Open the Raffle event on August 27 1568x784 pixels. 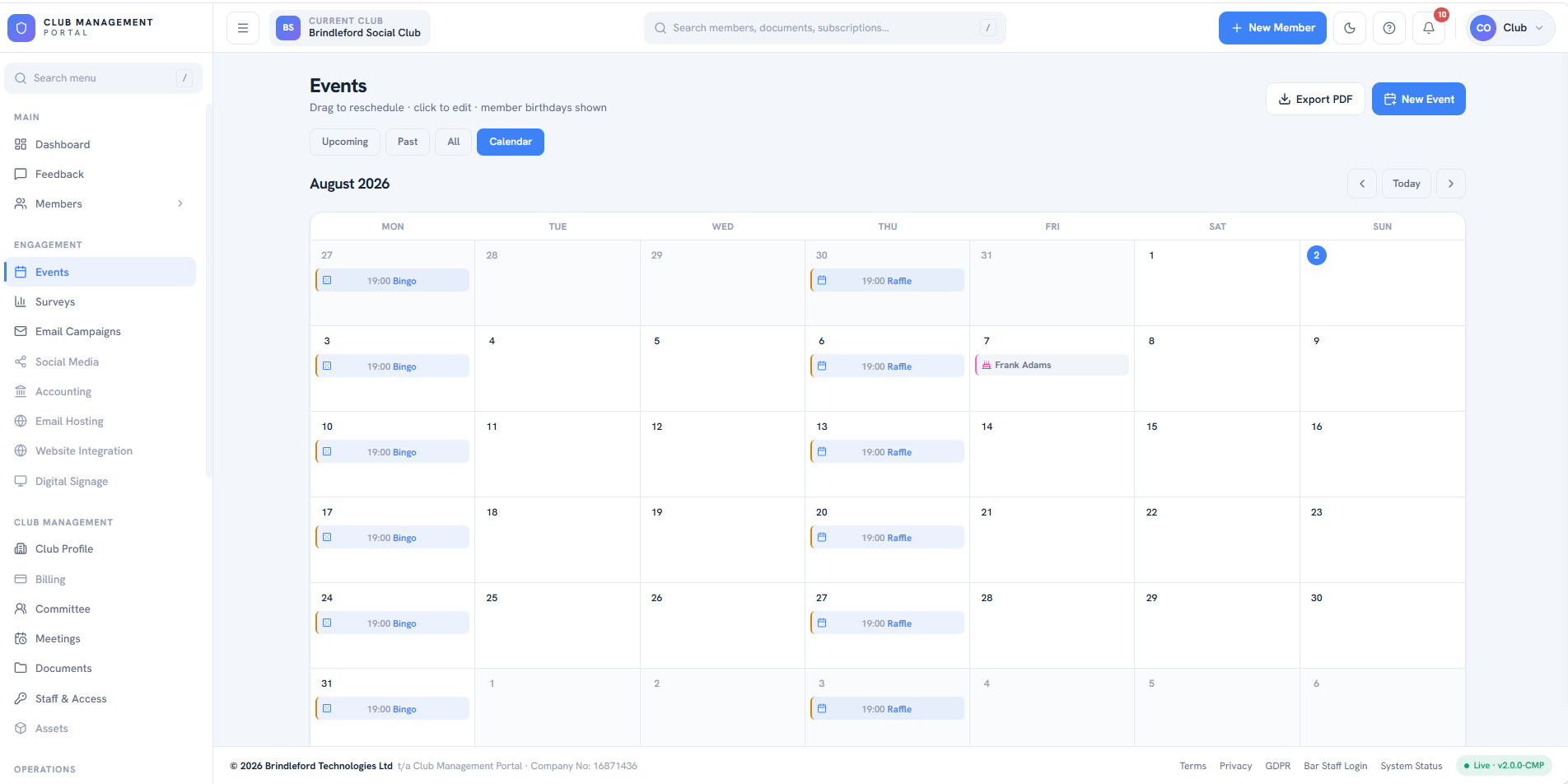(x=887, y=623)
